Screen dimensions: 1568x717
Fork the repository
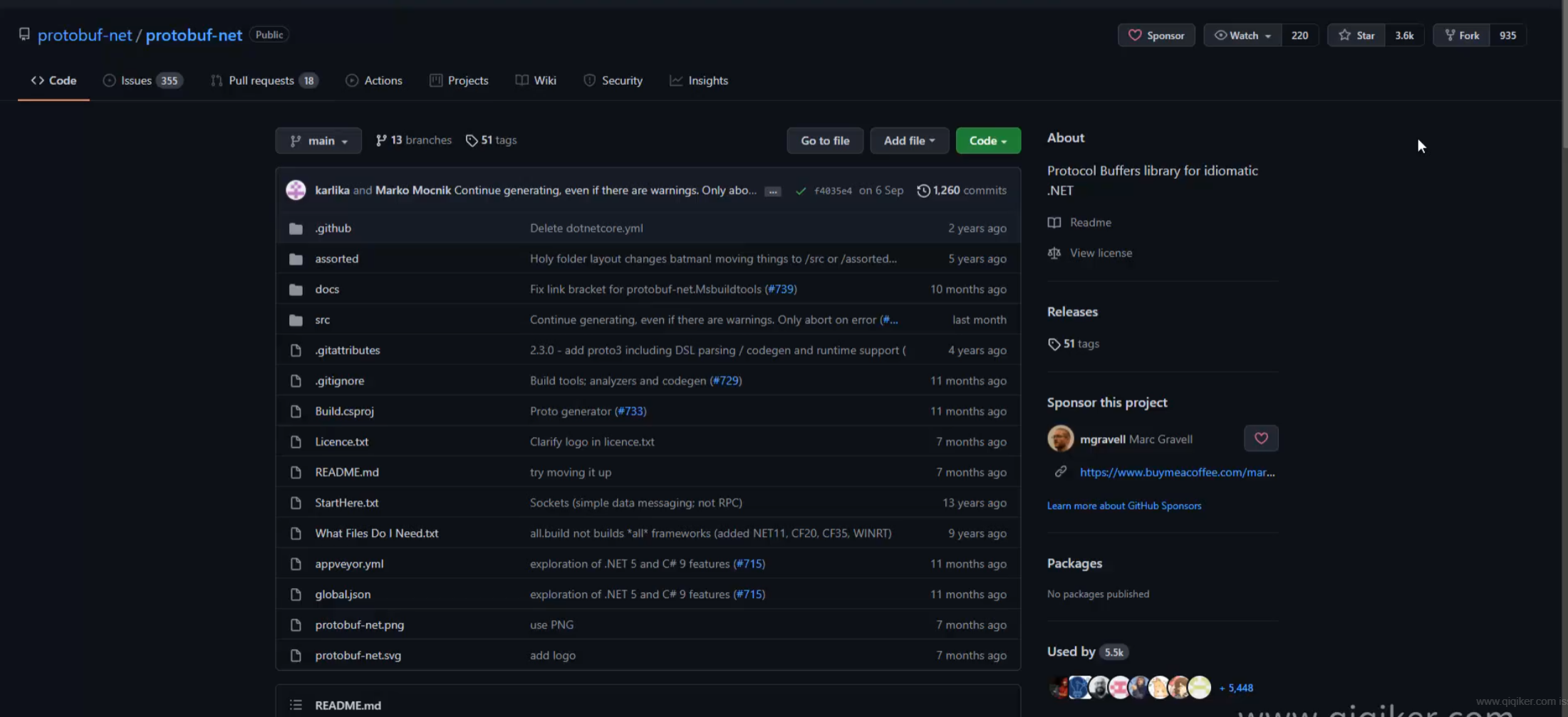[x=1461, y=35]
